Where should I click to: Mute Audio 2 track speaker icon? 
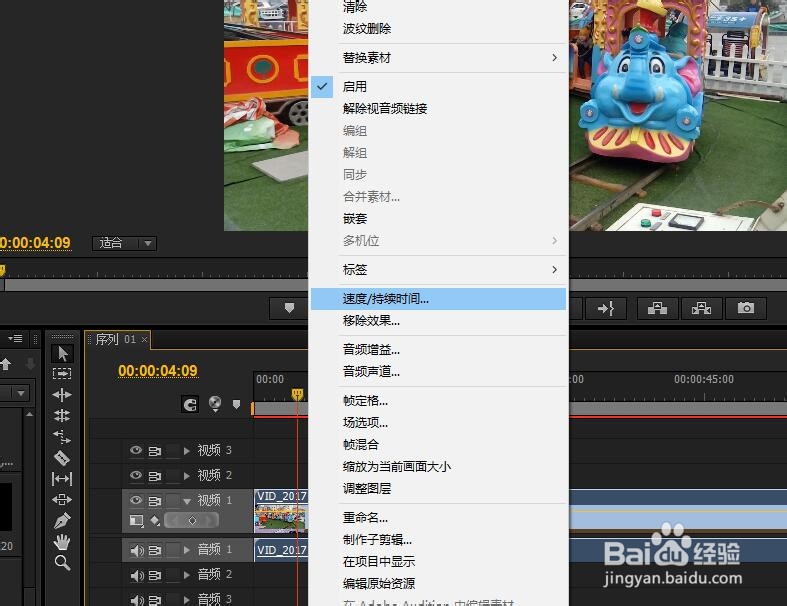point(136,575)
